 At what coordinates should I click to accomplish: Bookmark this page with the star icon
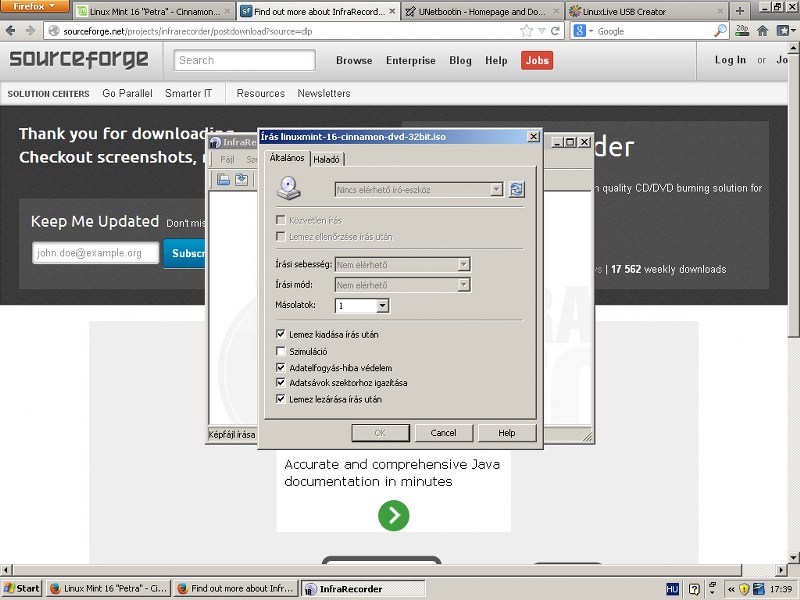[527, 31]
